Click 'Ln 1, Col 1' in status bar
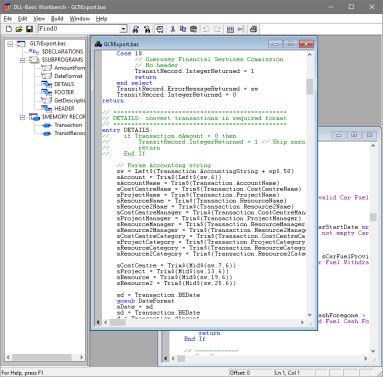The height and width of the screenshot is (377, 383). [287, 373]
